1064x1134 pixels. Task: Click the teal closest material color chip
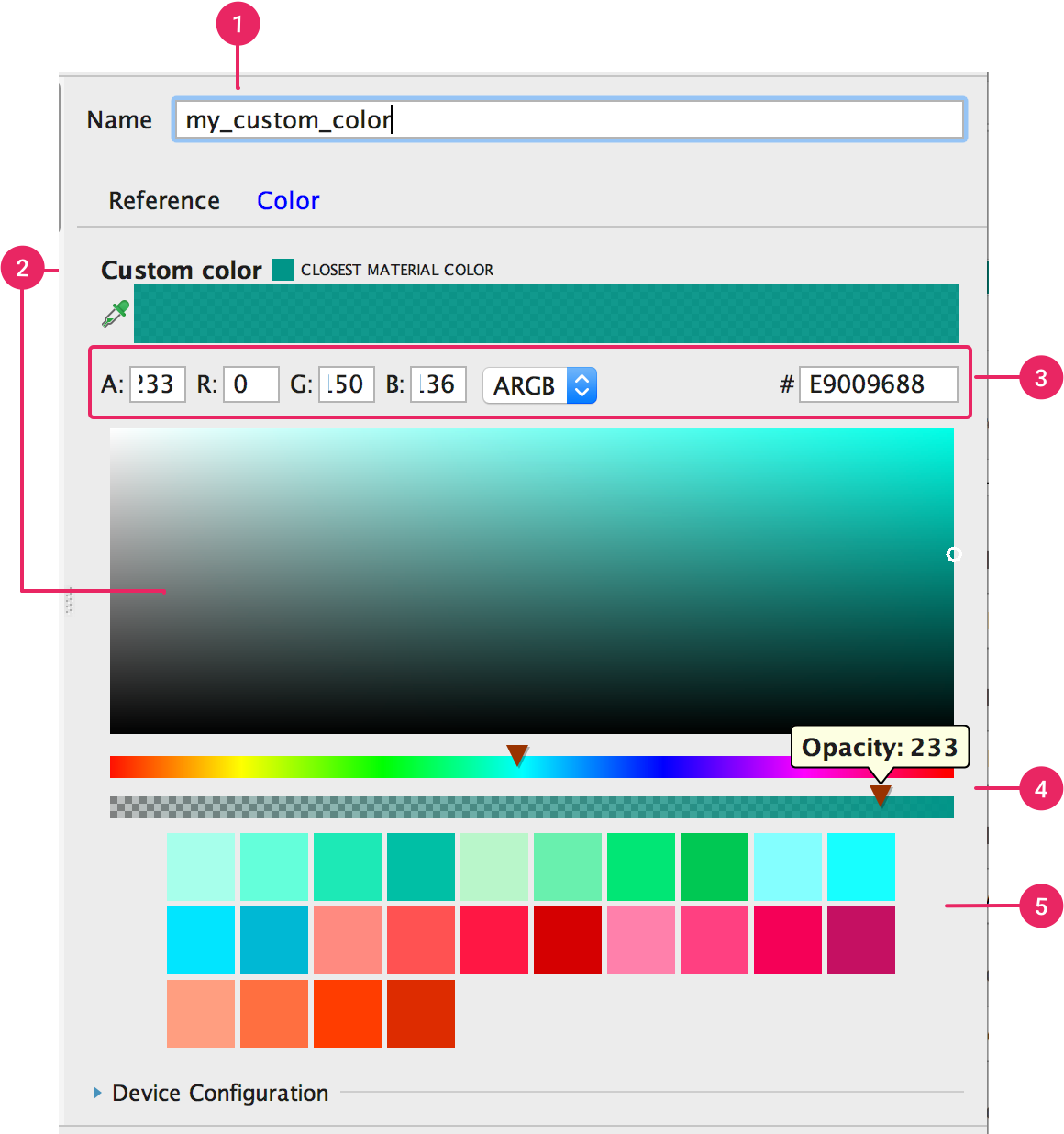pos(283,270)
